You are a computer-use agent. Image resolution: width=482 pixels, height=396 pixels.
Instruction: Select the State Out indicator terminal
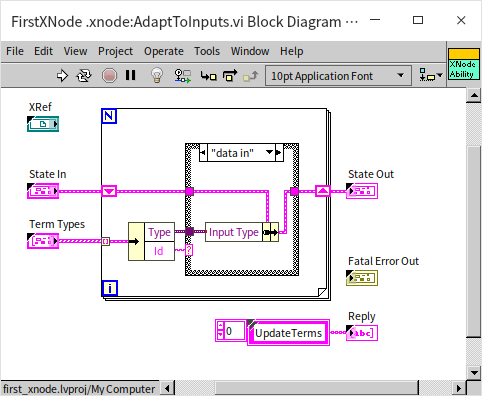(362, 191)
